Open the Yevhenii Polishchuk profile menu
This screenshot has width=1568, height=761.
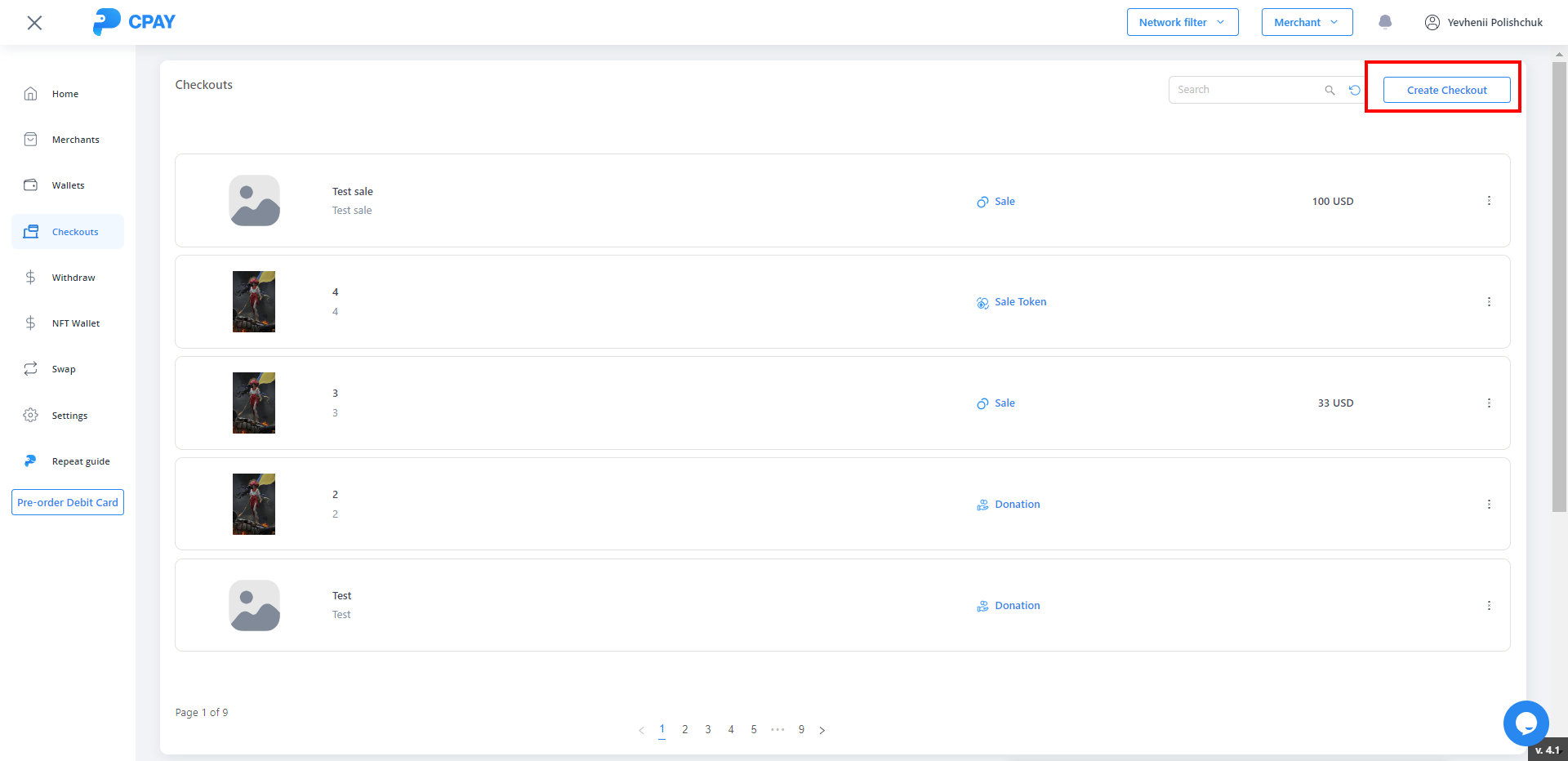(x=1484, y=22)
